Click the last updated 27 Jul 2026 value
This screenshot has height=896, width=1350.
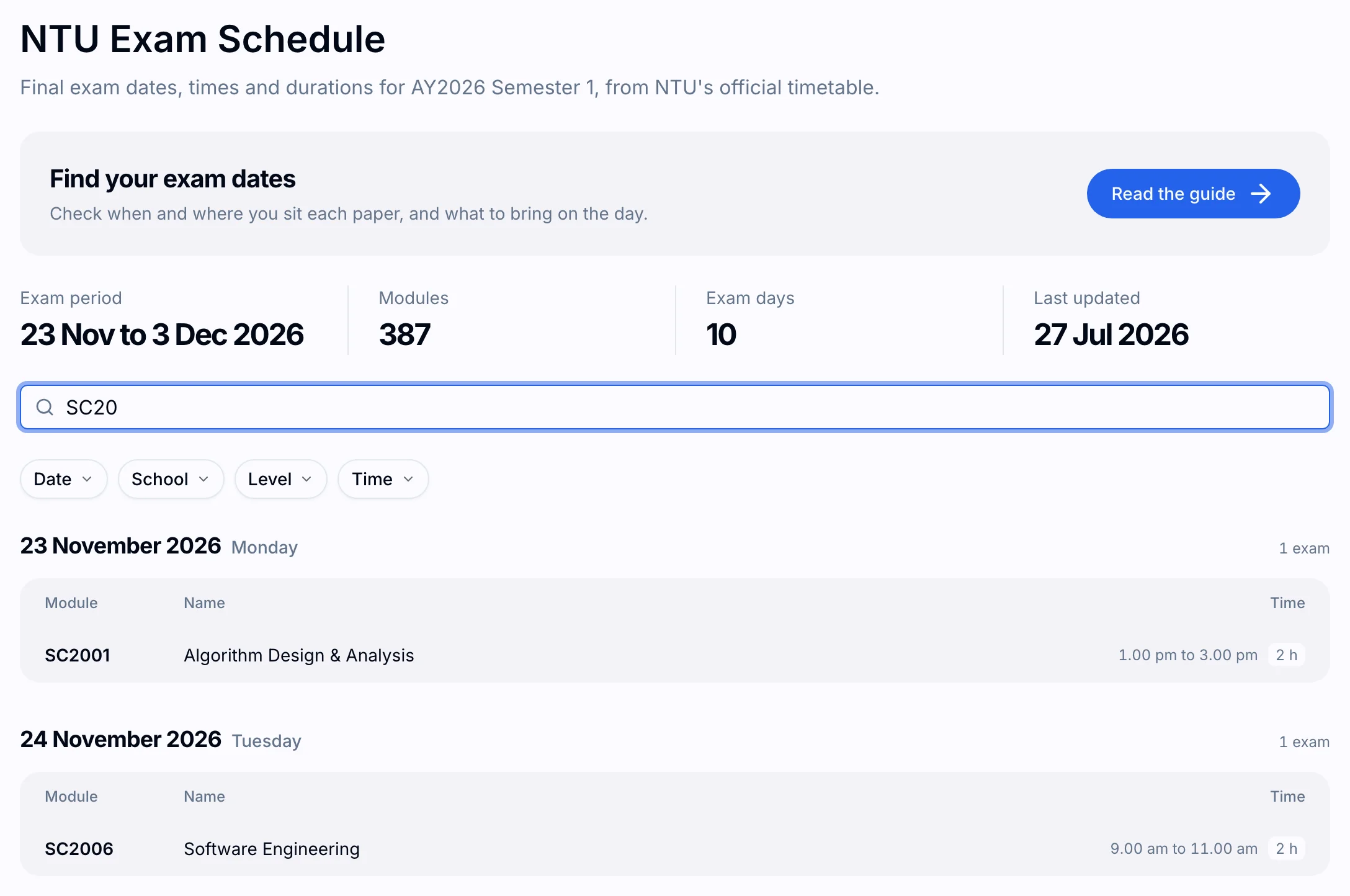1111,334
